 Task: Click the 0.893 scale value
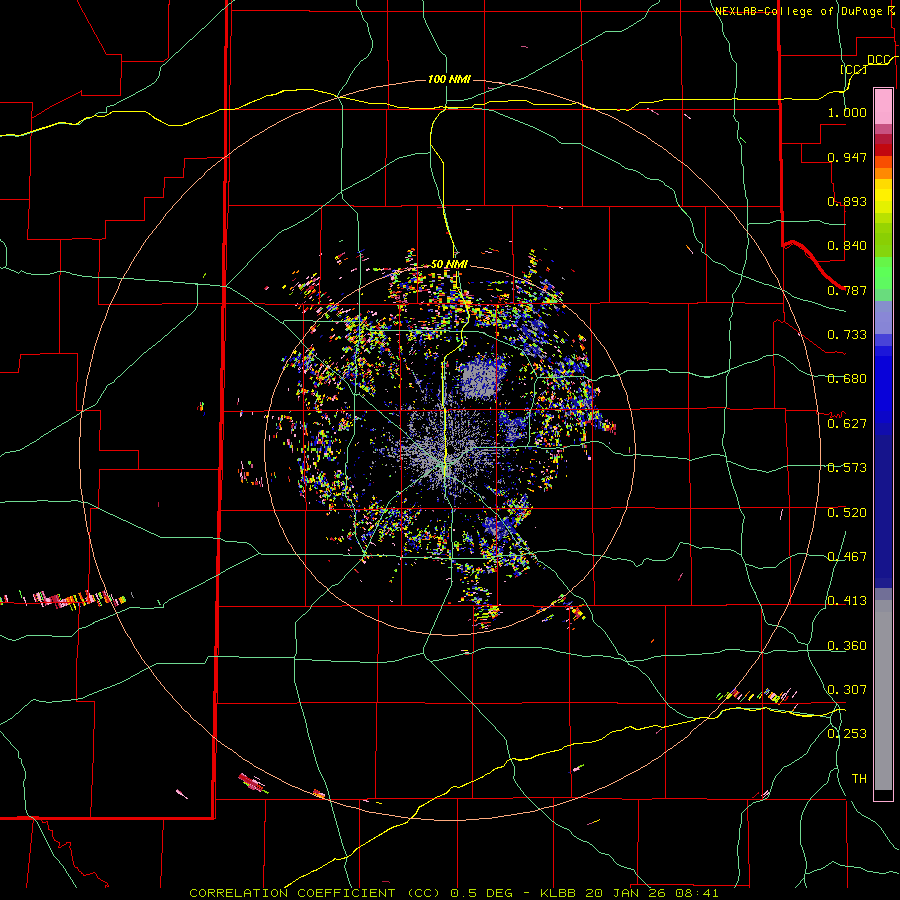pos(847,201)
